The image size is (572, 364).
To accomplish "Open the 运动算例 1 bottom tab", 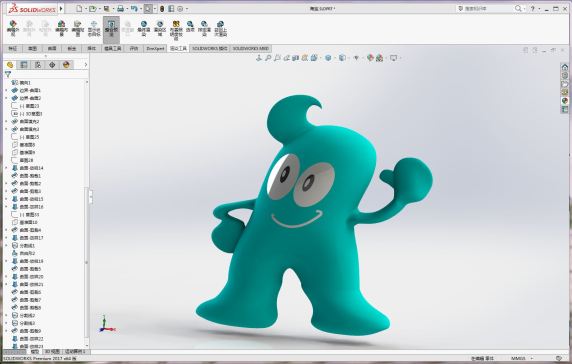I will [x=76, y=352].
